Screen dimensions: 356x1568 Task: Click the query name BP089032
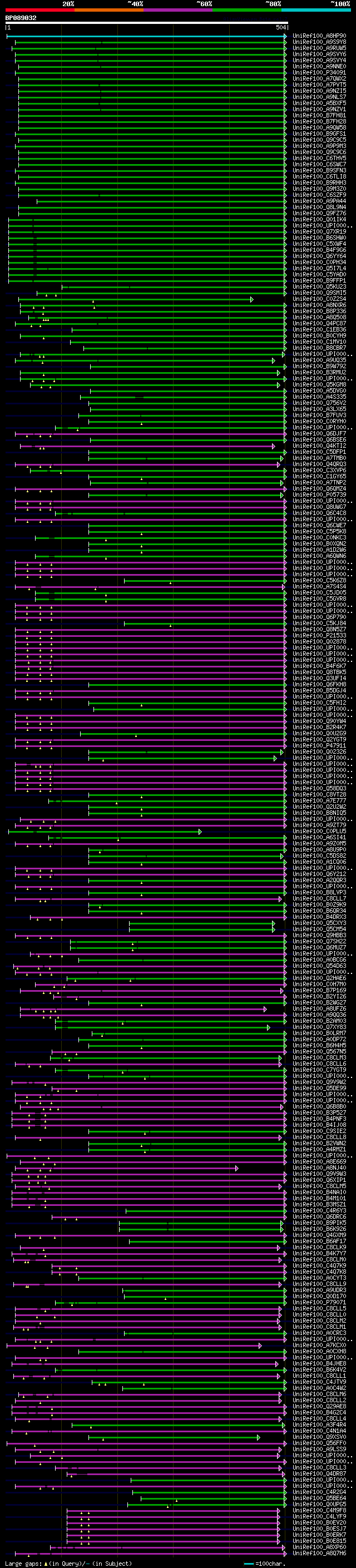pos(21,18)
